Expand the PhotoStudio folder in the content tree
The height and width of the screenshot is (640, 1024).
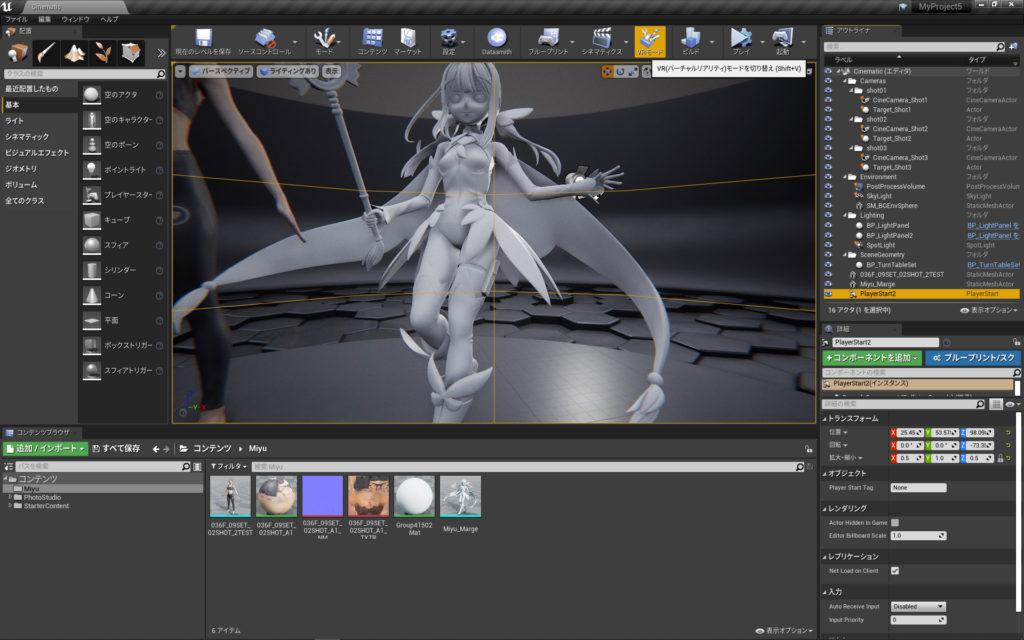(10, 497)
